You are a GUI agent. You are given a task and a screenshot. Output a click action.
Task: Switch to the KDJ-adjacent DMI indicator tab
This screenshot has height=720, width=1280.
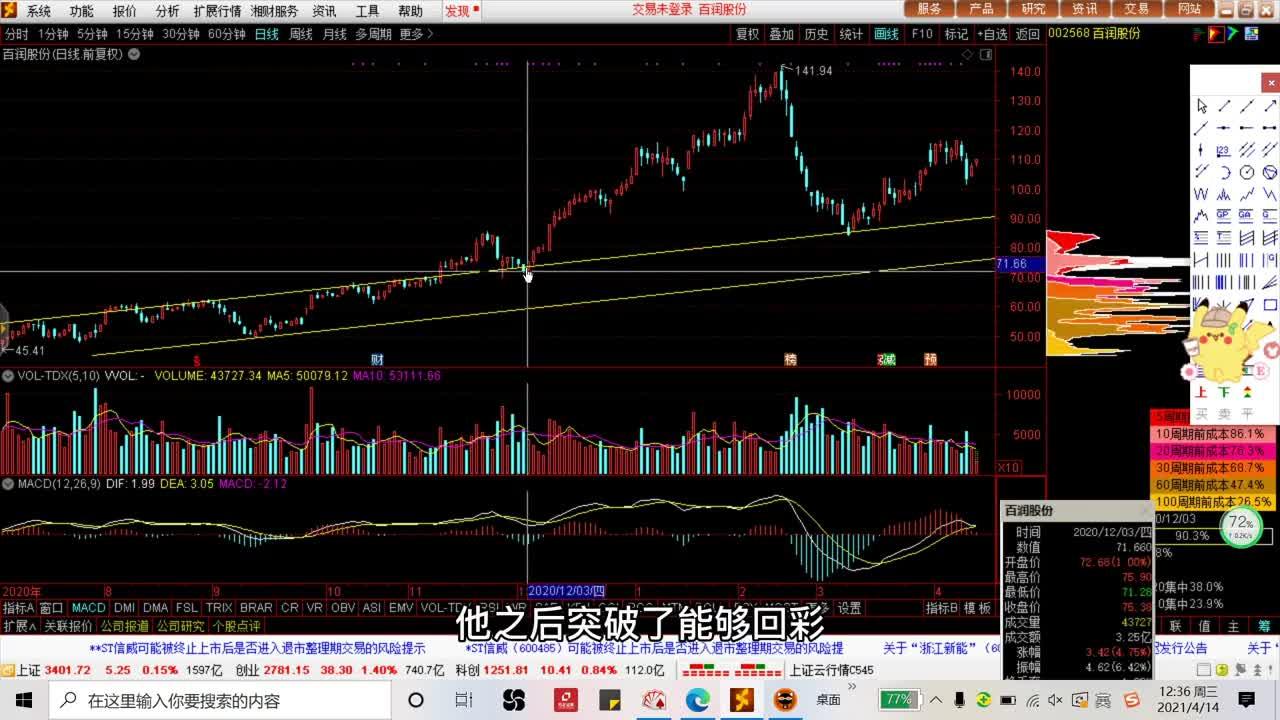pos(124,608)
